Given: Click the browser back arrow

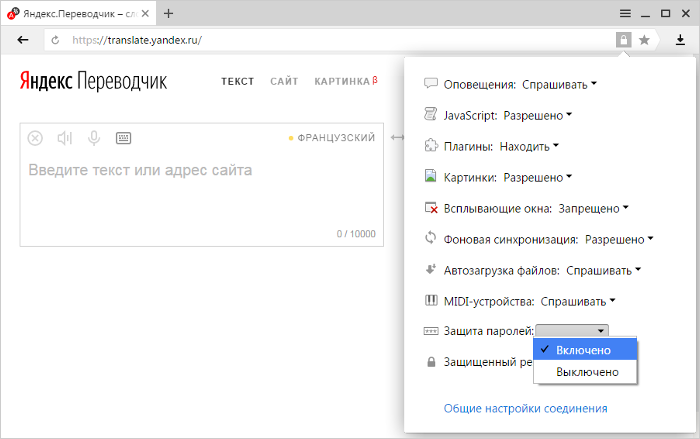Looking at the screenshot, I should point(23,40).
